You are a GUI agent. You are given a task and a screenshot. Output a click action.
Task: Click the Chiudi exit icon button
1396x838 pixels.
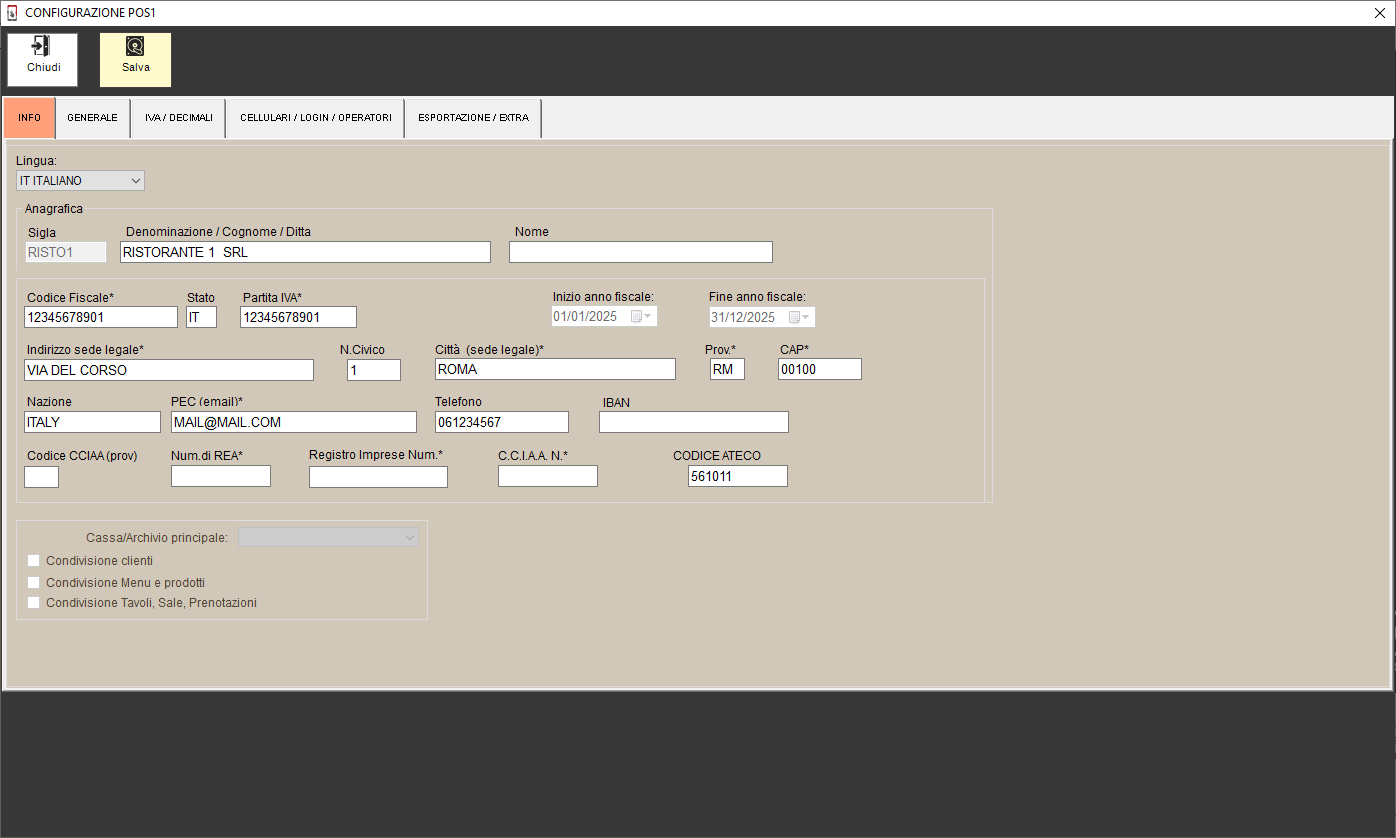click(42, 59)
